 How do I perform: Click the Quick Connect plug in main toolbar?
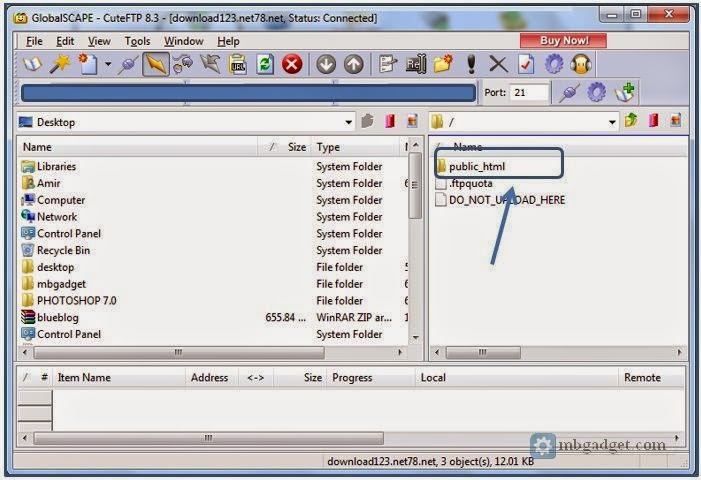pyautogui.click(x=128, y=65)
